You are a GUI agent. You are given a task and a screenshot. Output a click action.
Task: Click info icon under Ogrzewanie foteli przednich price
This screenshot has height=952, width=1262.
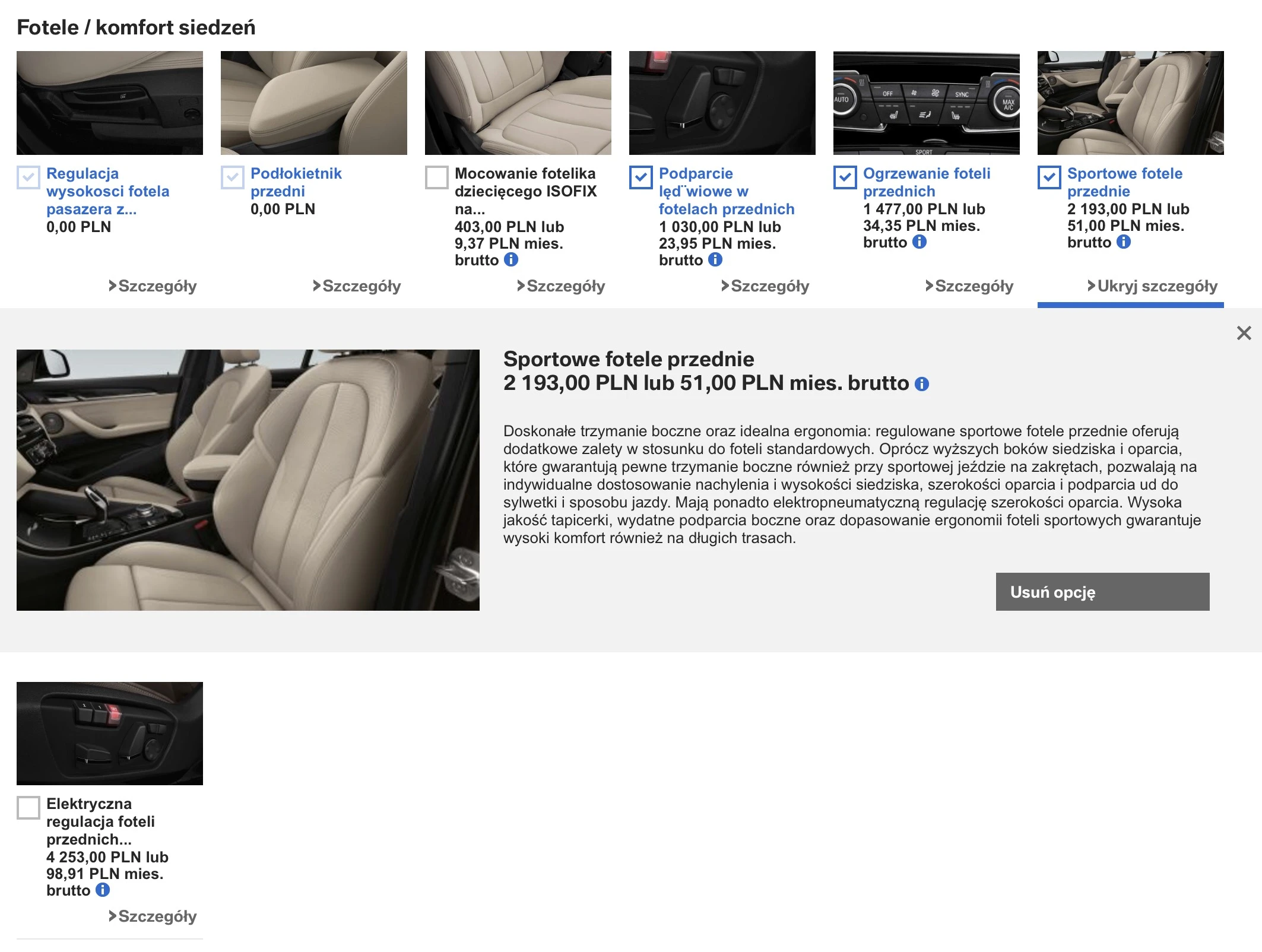pos(919,242)
